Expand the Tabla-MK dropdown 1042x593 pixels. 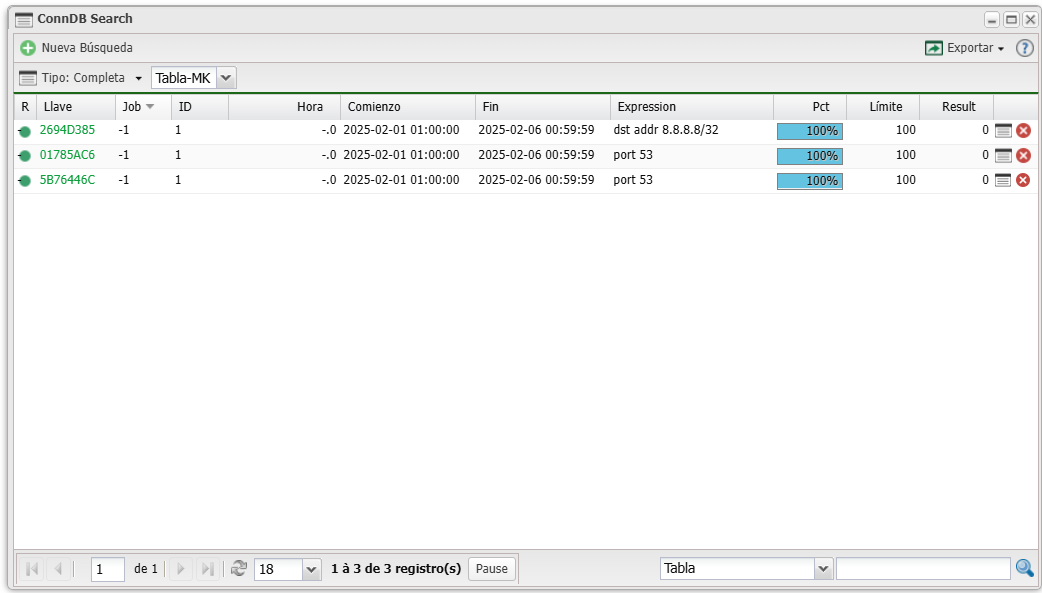point(226,78)
